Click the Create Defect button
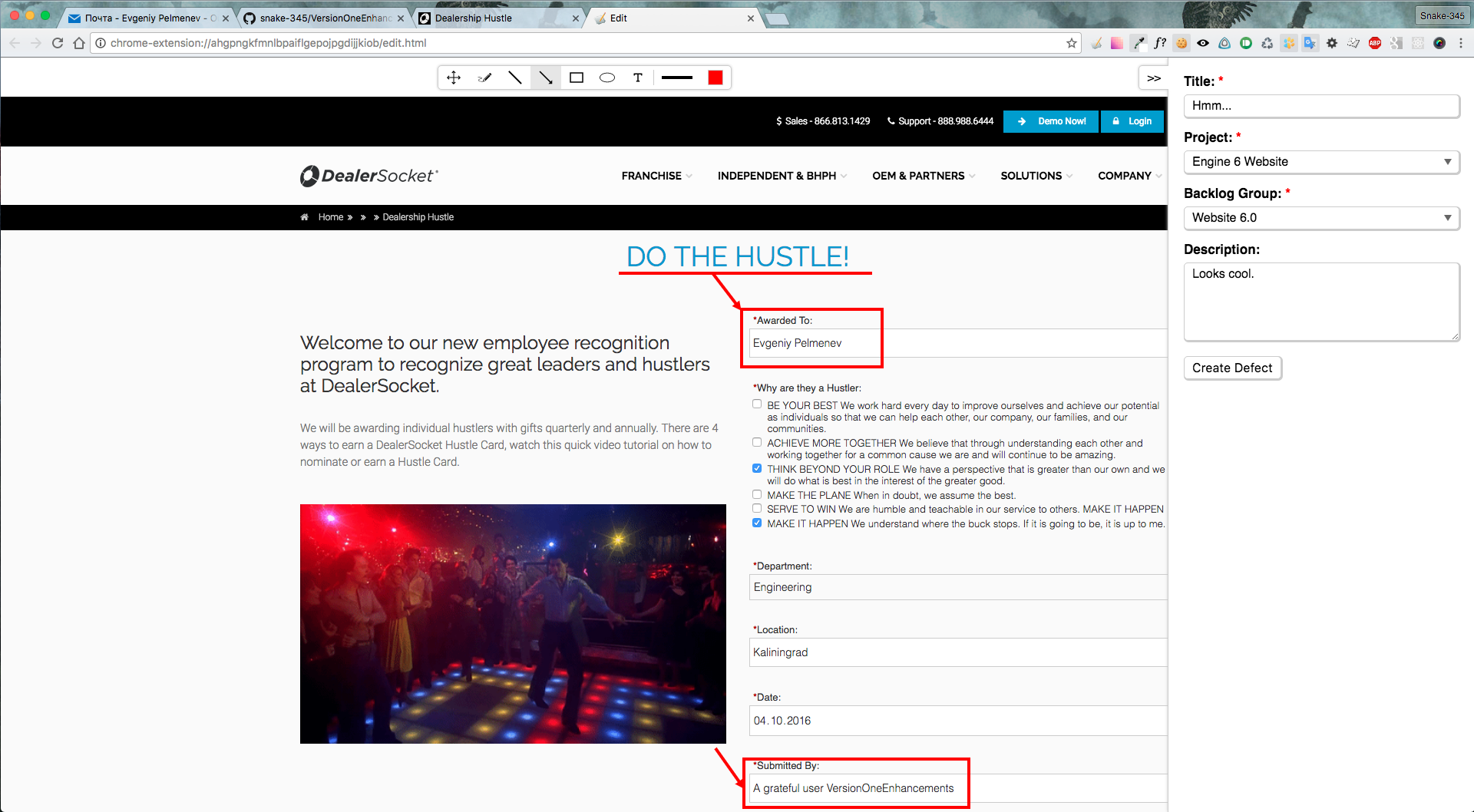 coord(1232,368)
